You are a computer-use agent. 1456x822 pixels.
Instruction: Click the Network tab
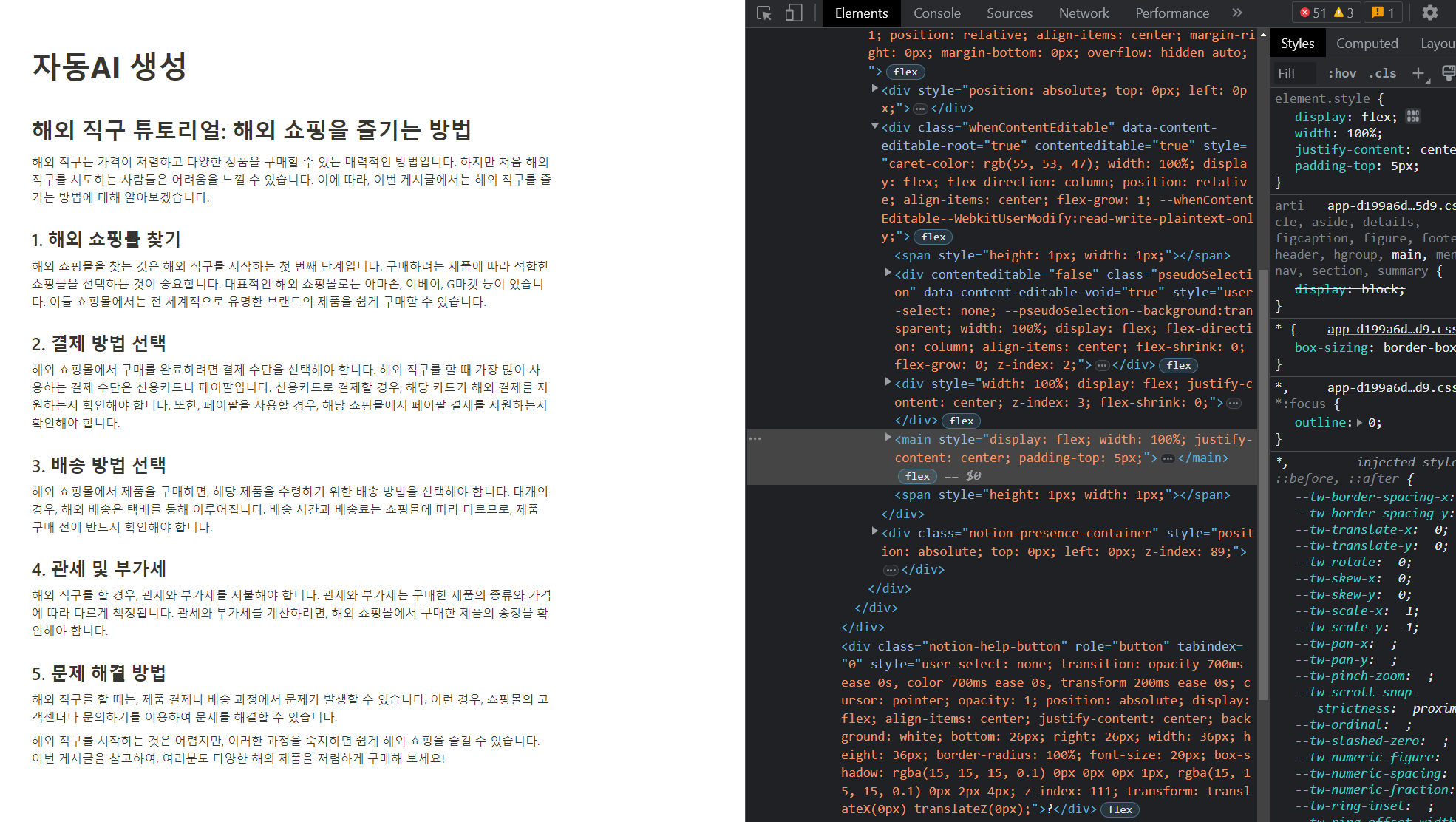pyautogui.click(x=1084, y=13)
